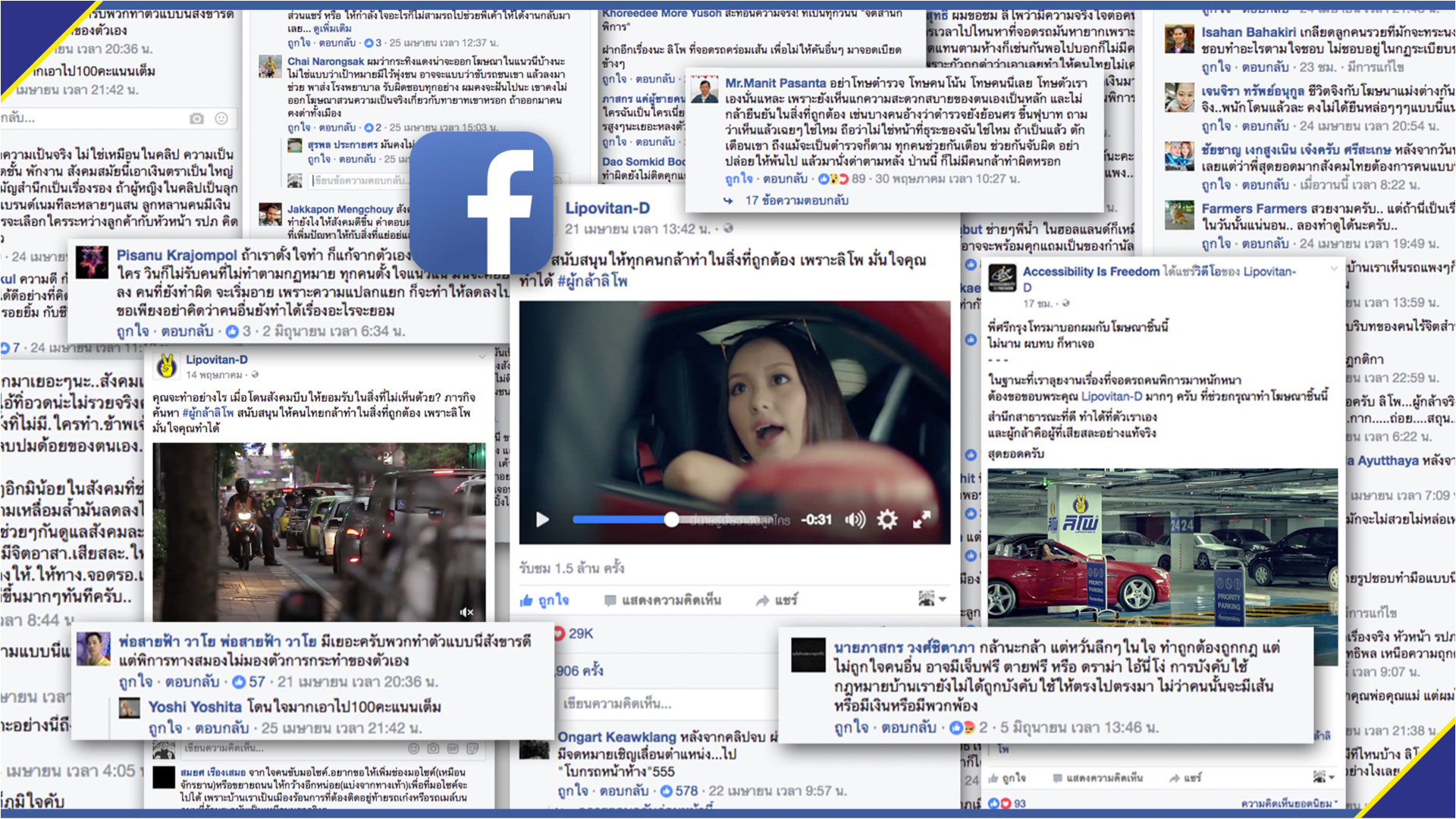Unmute the street traffic video
1456x819 pixels.
(x=466, y=612)
